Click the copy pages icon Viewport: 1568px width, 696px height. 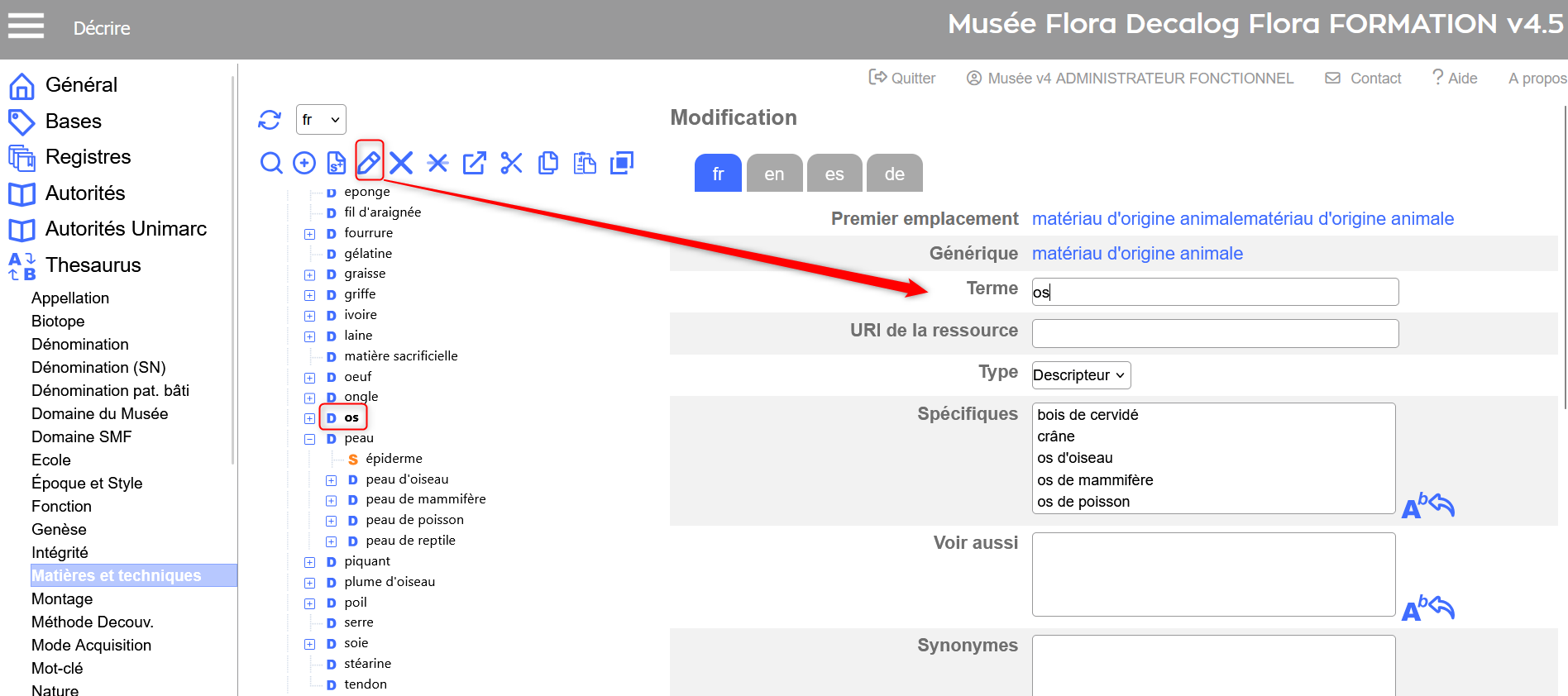[x=547, y=163]
